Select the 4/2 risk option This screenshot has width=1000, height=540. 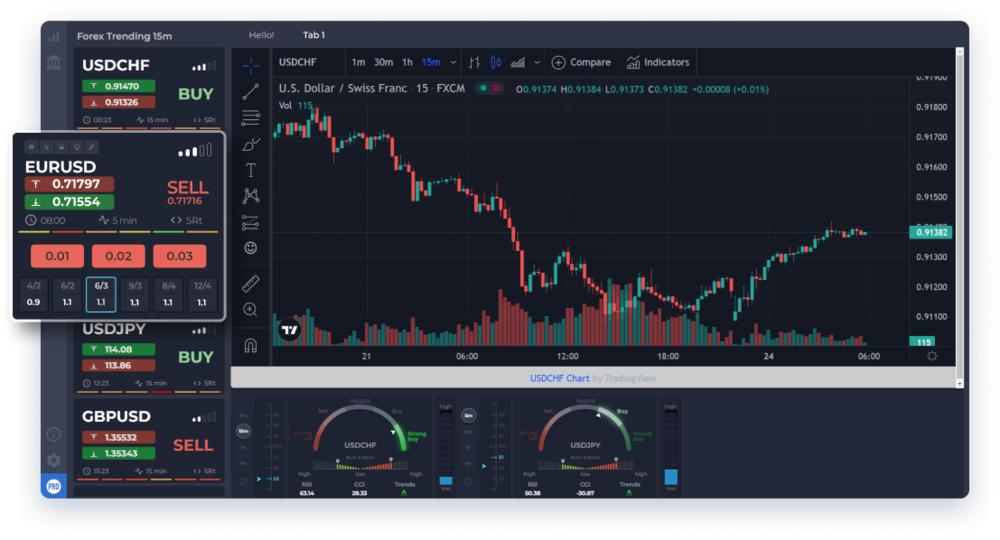(34, 294)
